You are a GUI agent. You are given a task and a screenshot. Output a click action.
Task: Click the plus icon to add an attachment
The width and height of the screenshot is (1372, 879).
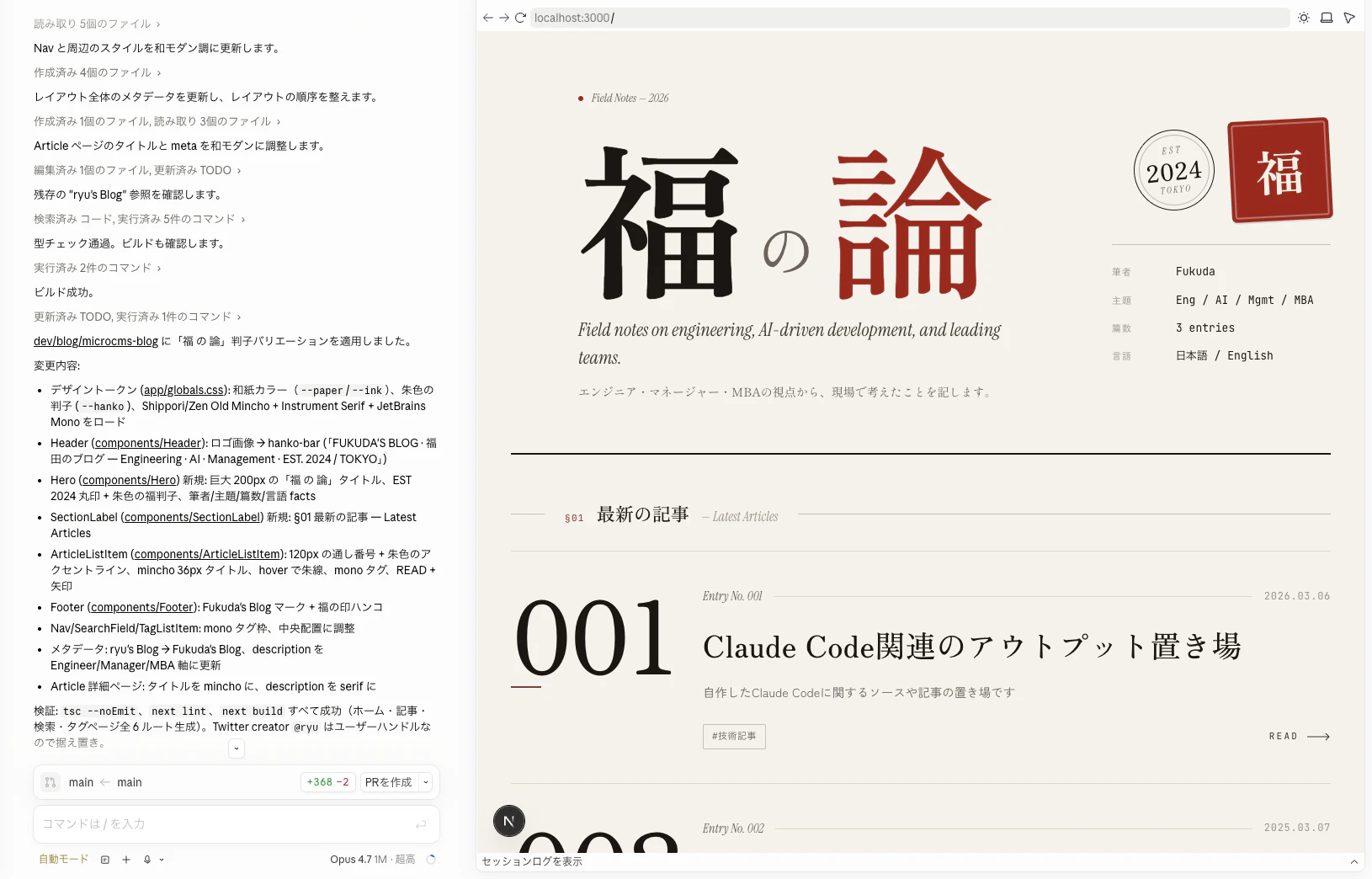125,860
